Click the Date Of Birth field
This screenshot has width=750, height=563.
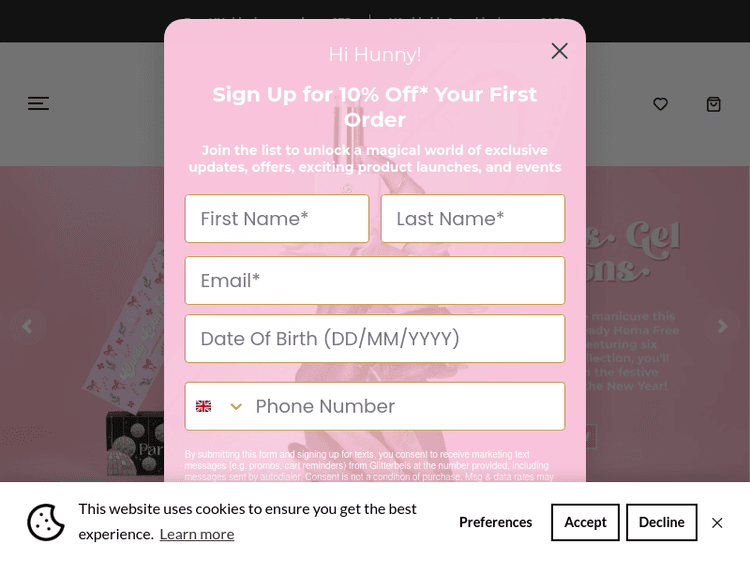click(x=375, y=339)
